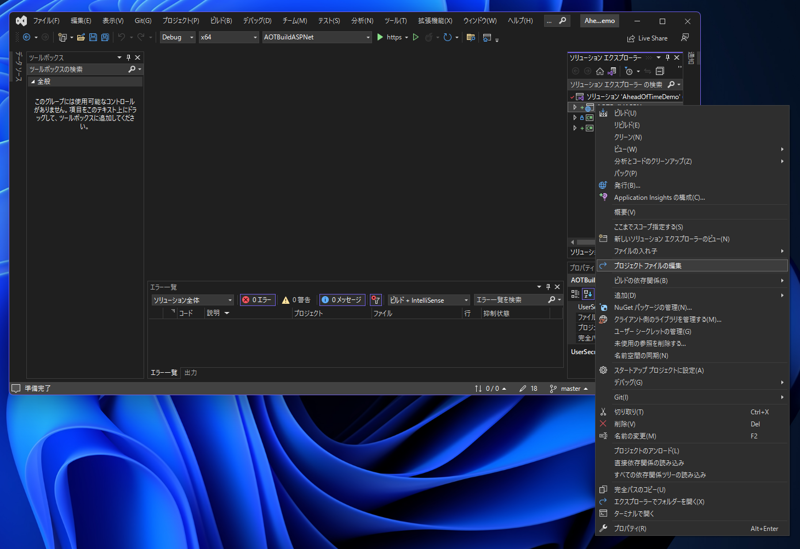
Task: Click the save file toolbar icon
Action: click(x=93, y=37)
